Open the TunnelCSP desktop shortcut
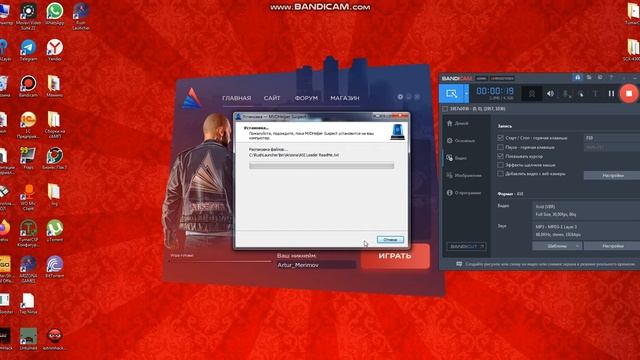 pos(28,233)
